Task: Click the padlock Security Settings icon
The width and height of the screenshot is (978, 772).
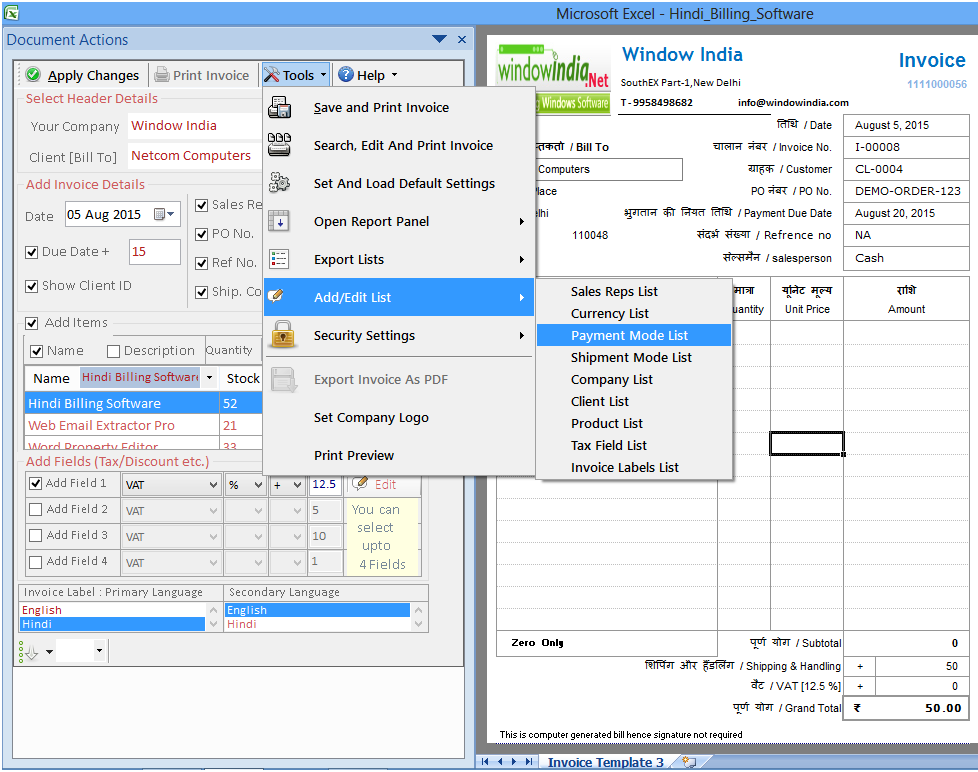Action: point(283,334)
